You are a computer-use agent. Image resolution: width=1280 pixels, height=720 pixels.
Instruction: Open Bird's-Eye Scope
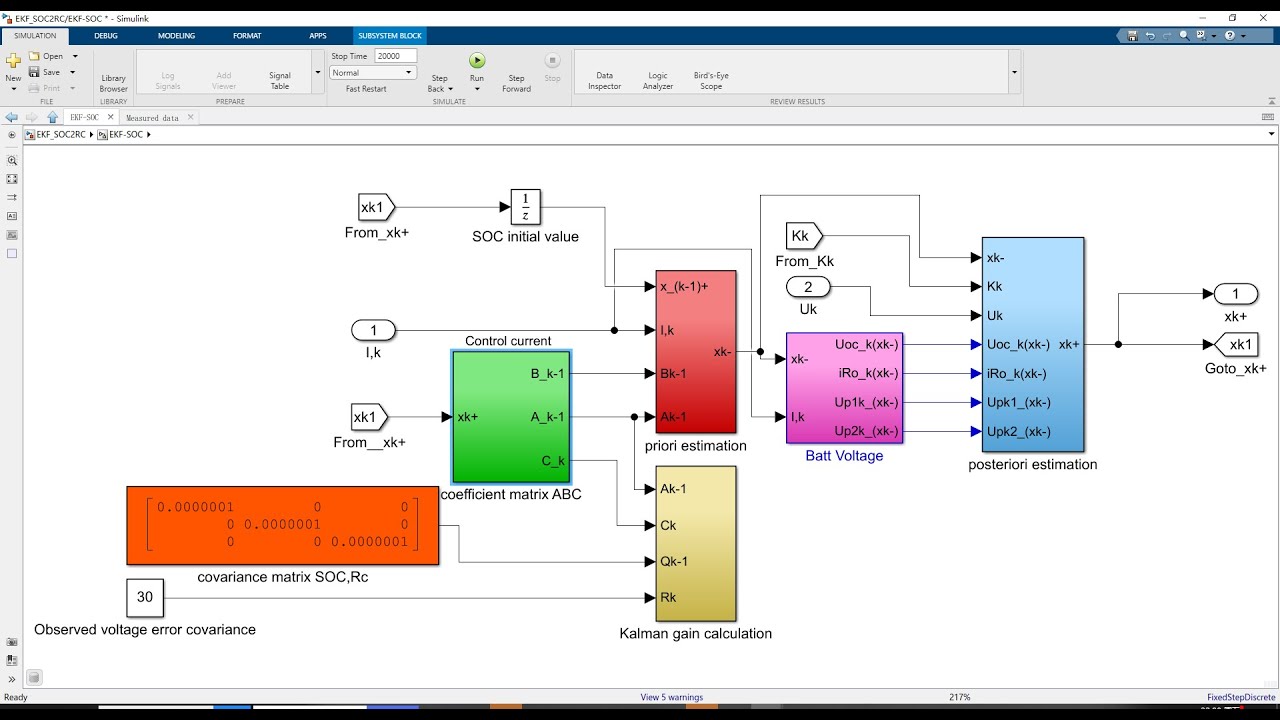click(x=711, y=80)
